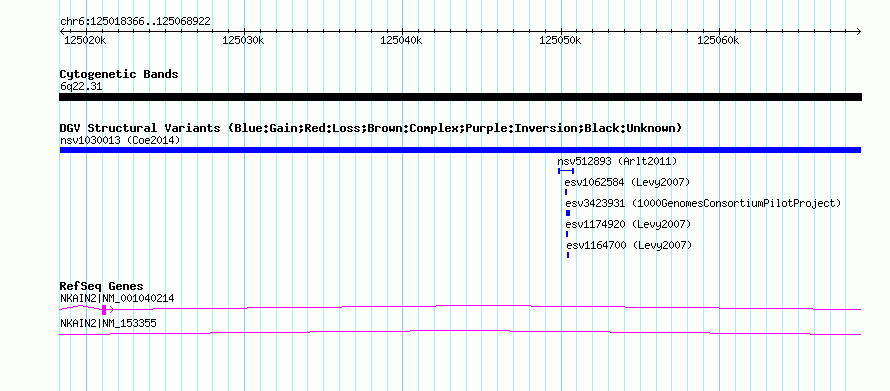This screenshot has width=890, height=391.
Task: Click the esv1062584 blue variant marker
Action: [x=566, y=192]
